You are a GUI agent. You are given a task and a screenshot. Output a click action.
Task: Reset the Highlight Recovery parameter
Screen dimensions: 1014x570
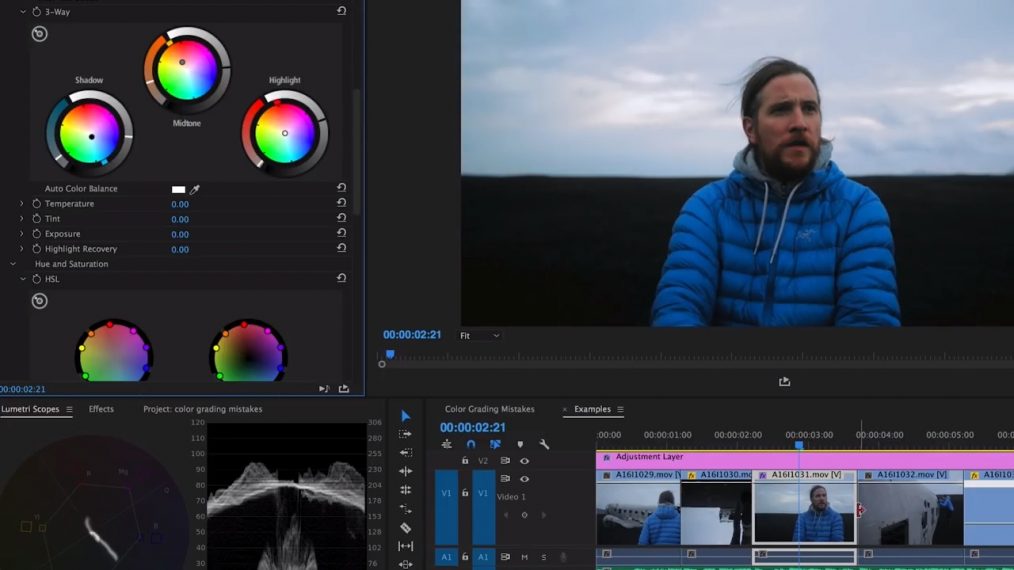click(341, 248)
